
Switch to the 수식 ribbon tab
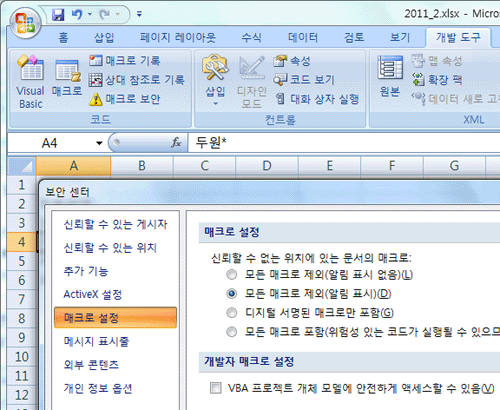tap(251, 37)
